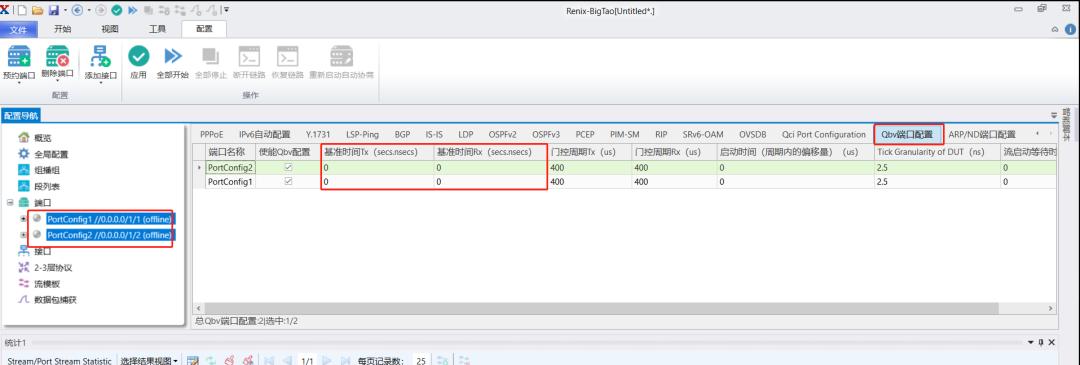Screen dimensions: 1080x365
Task: Click the Stream/Port Stream Statistic label
Action: 59,361
